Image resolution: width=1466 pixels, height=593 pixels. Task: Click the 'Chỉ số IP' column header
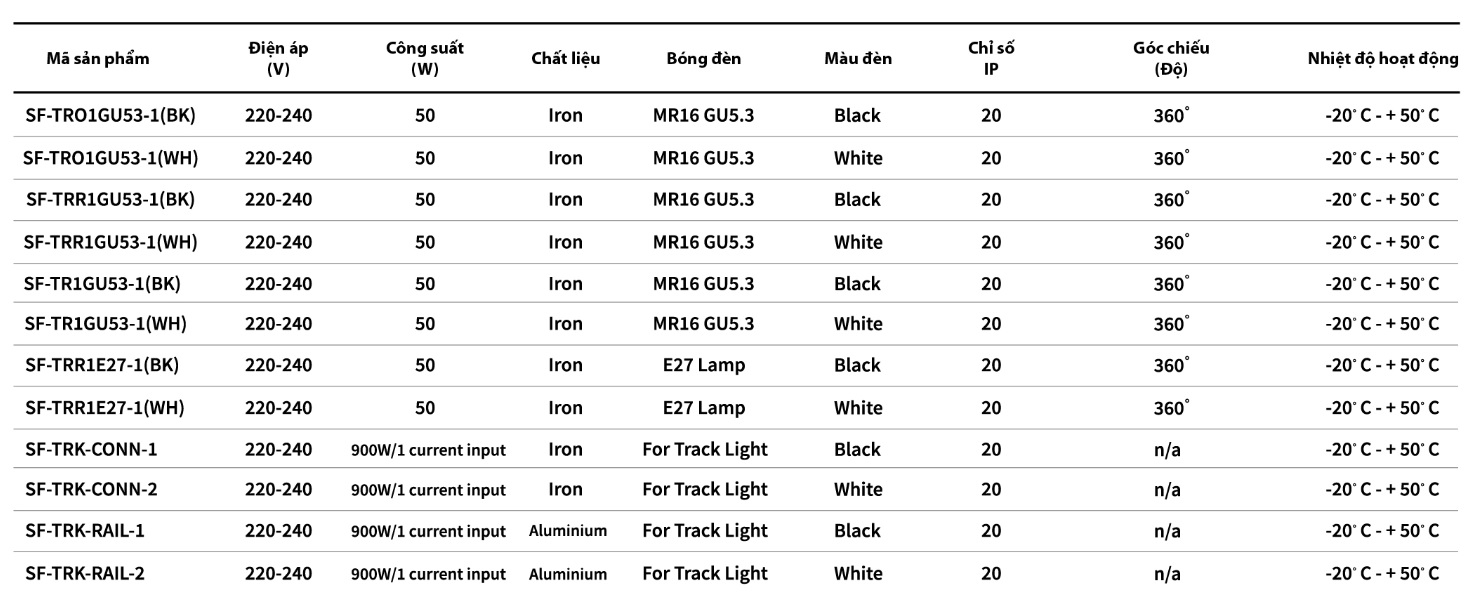click(991, 58)
